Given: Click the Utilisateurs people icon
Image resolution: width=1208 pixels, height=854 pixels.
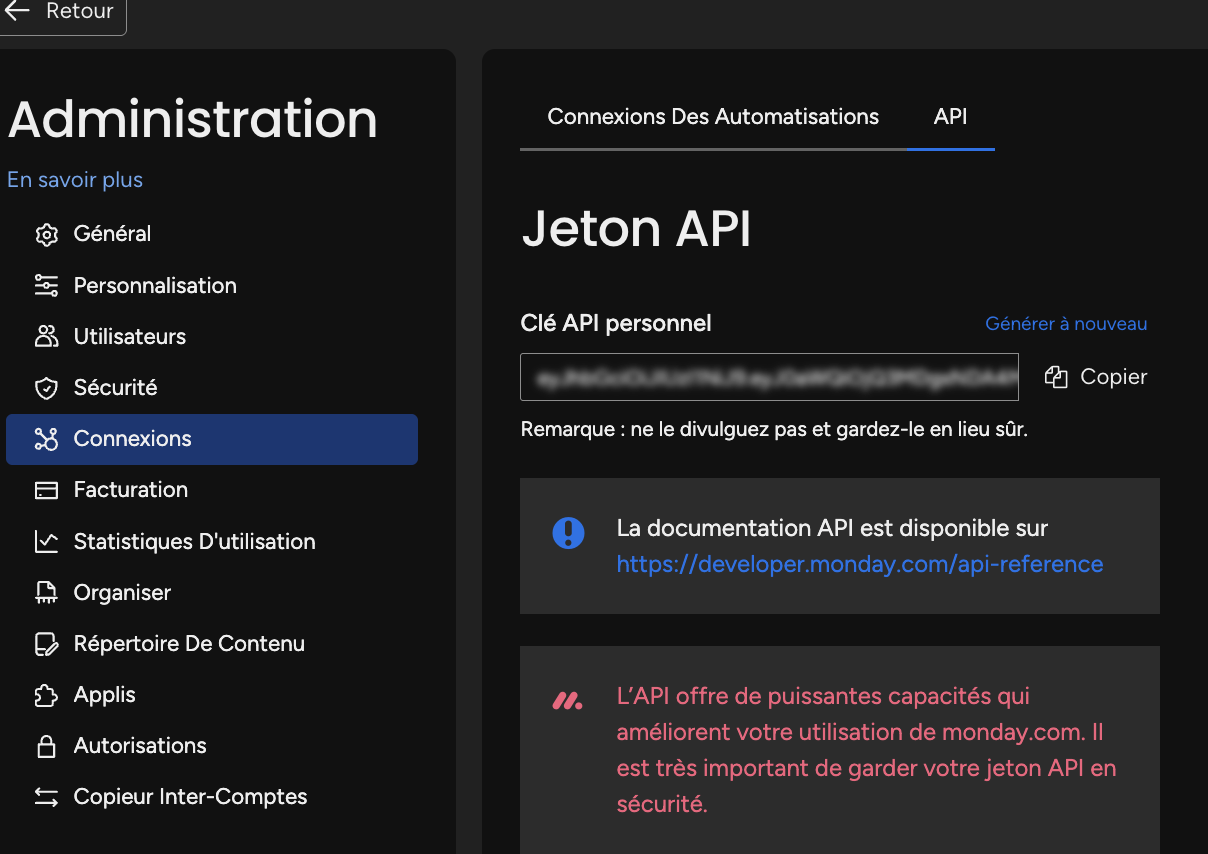Looking at the screenshot, I should coord(46,337).
